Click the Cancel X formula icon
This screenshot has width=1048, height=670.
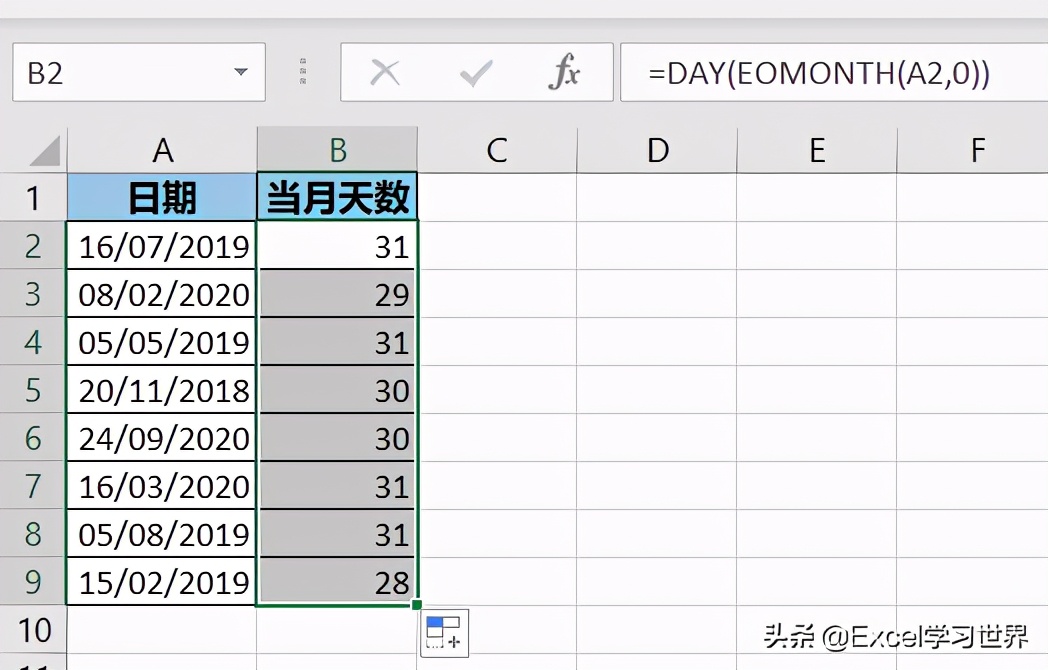(385, 72)
